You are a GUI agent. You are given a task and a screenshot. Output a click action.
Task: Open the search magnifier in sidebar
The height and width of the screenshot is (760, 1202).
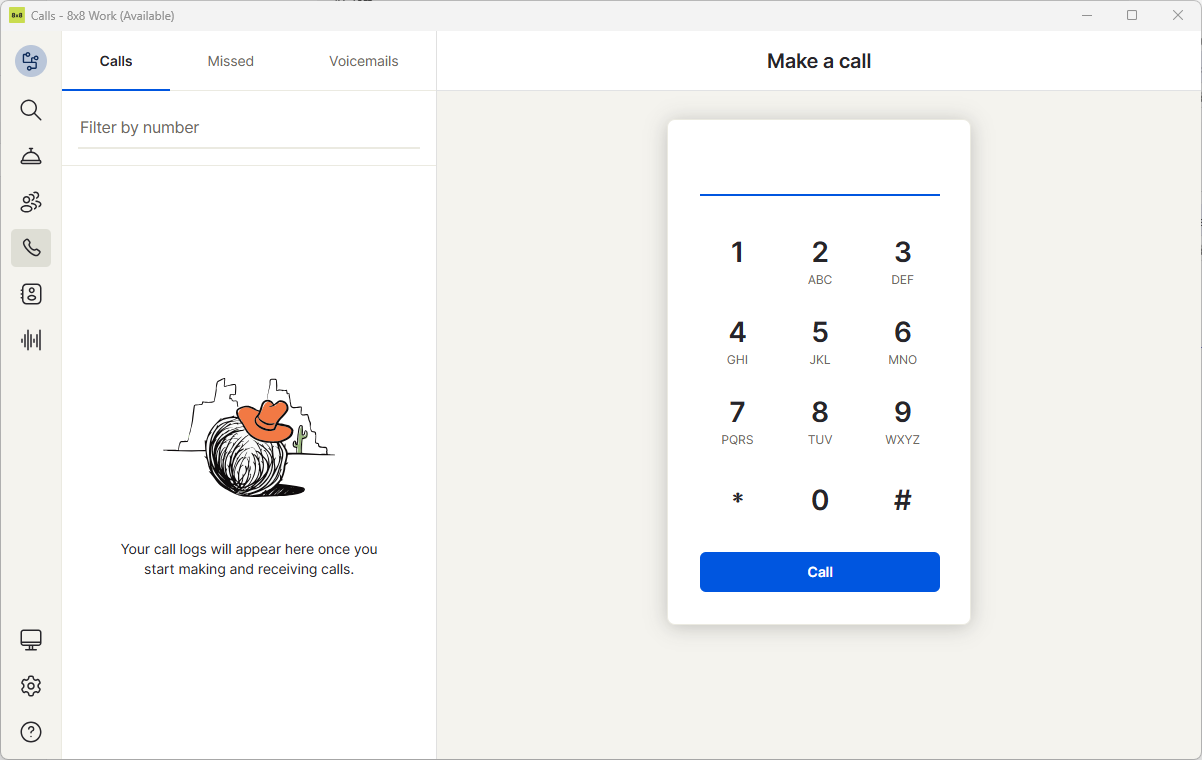pyautogui.click(x=31, y=110)
